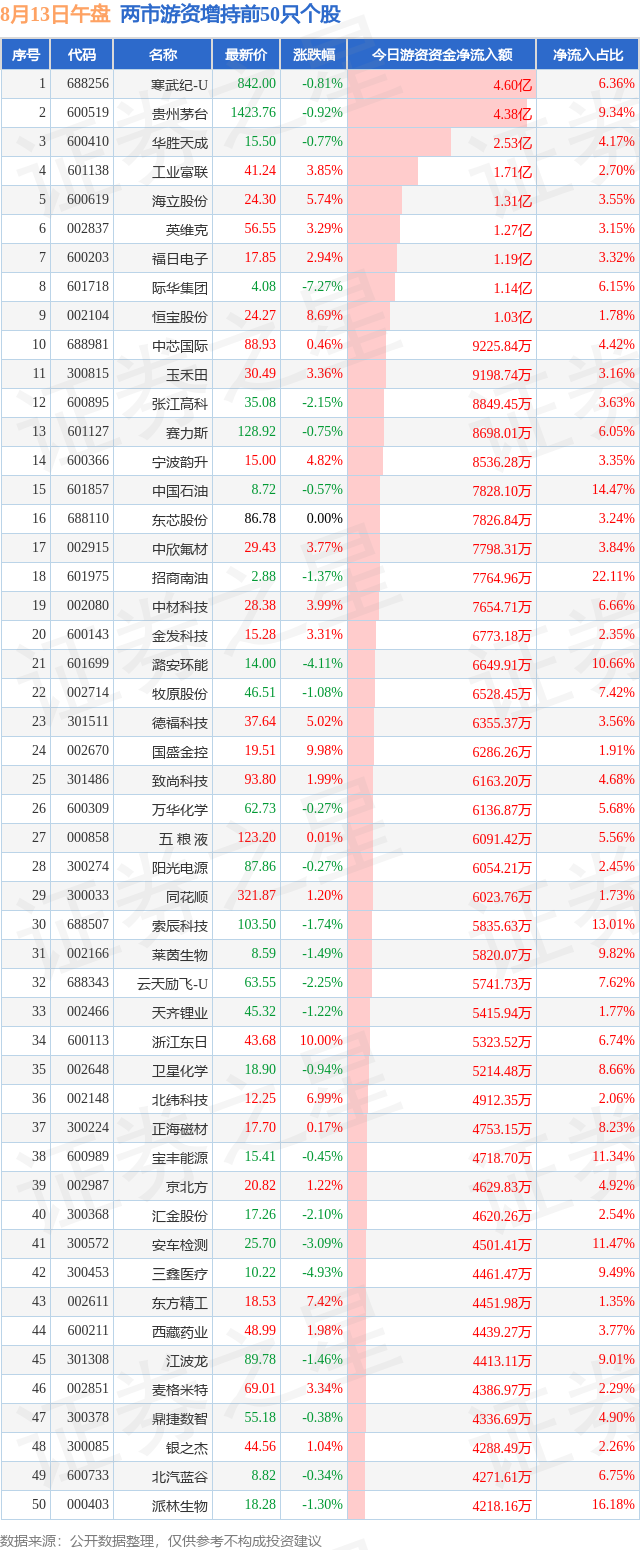Select stock name 万华化学

[x=180, y=809]
